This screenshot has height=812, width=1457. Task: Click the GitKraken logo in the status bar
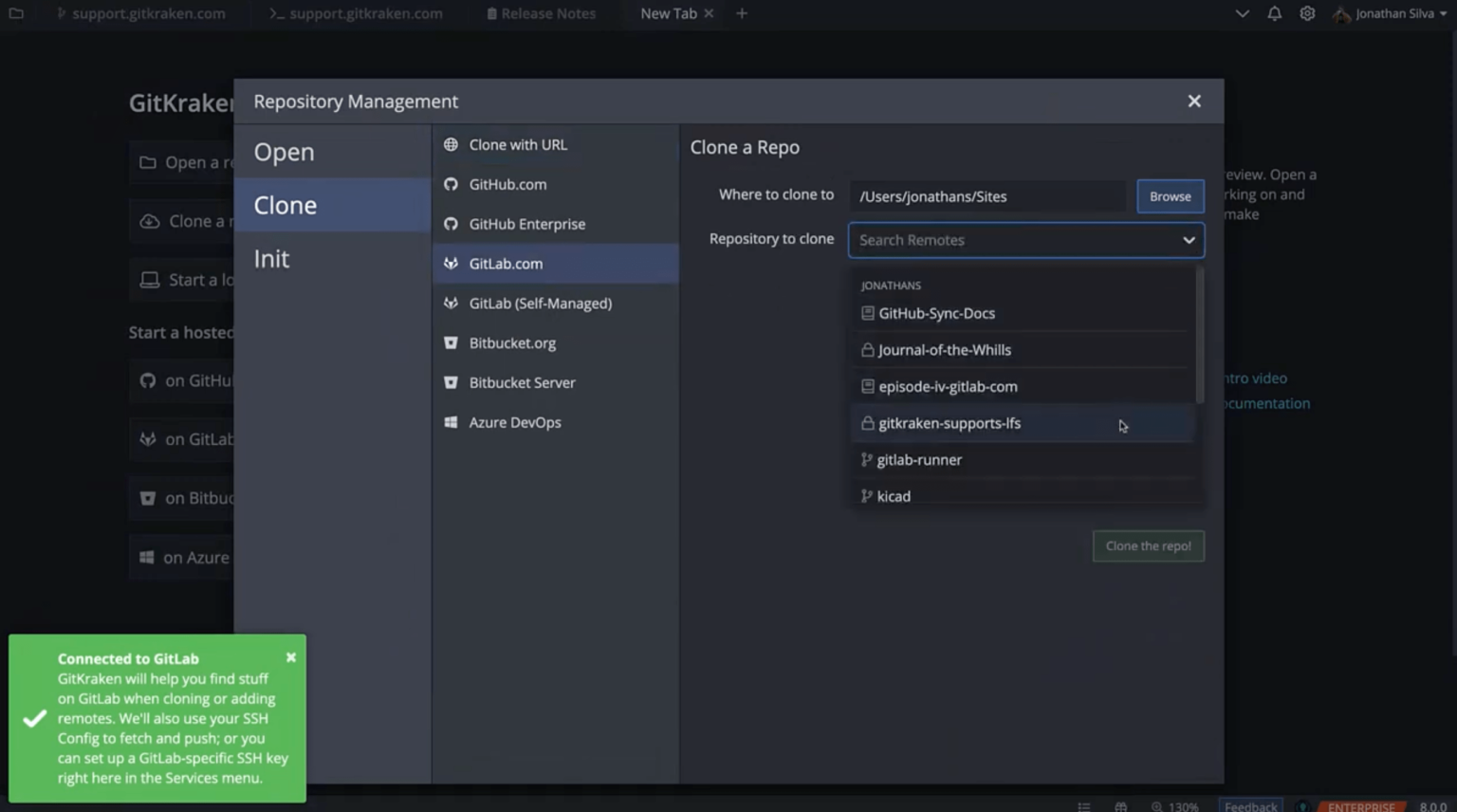(x=1302, y=806)
